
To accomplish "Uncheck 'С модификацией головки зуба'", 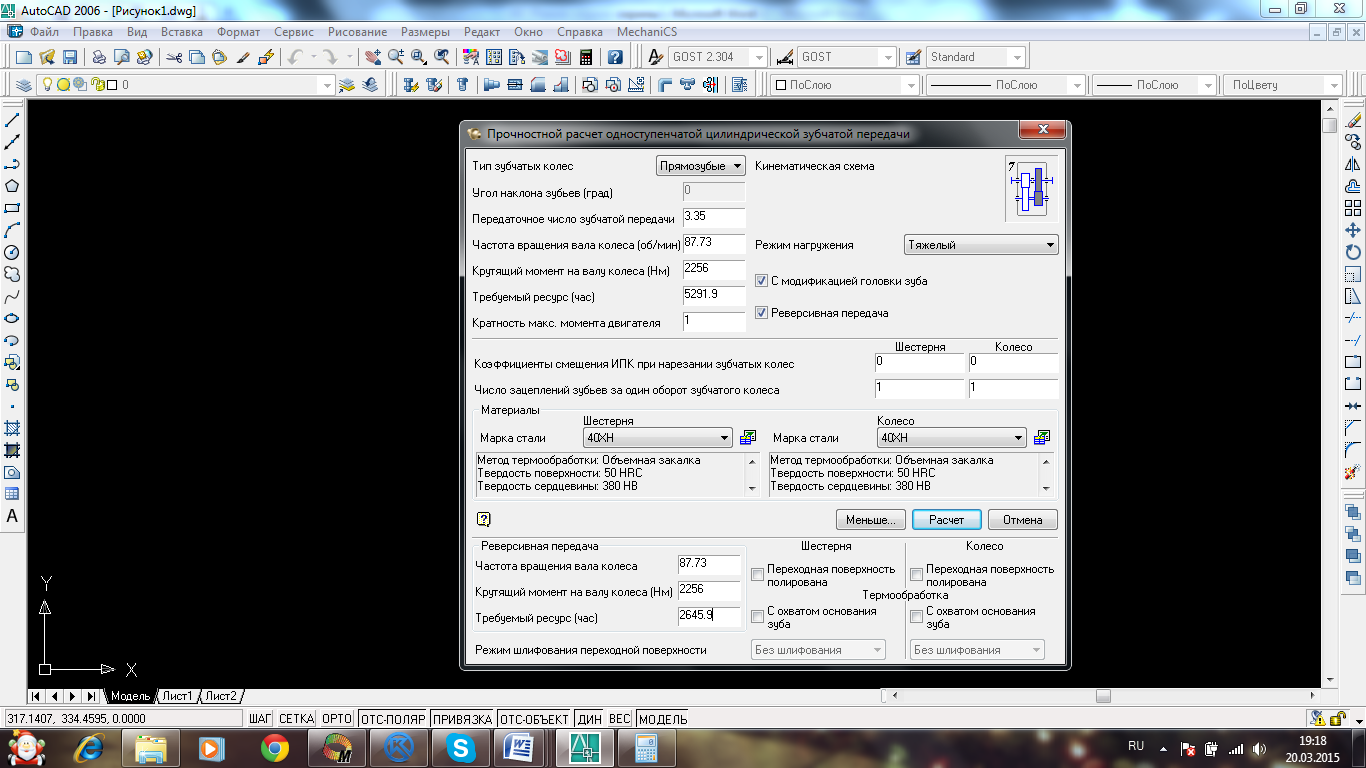I will point(761,281).
